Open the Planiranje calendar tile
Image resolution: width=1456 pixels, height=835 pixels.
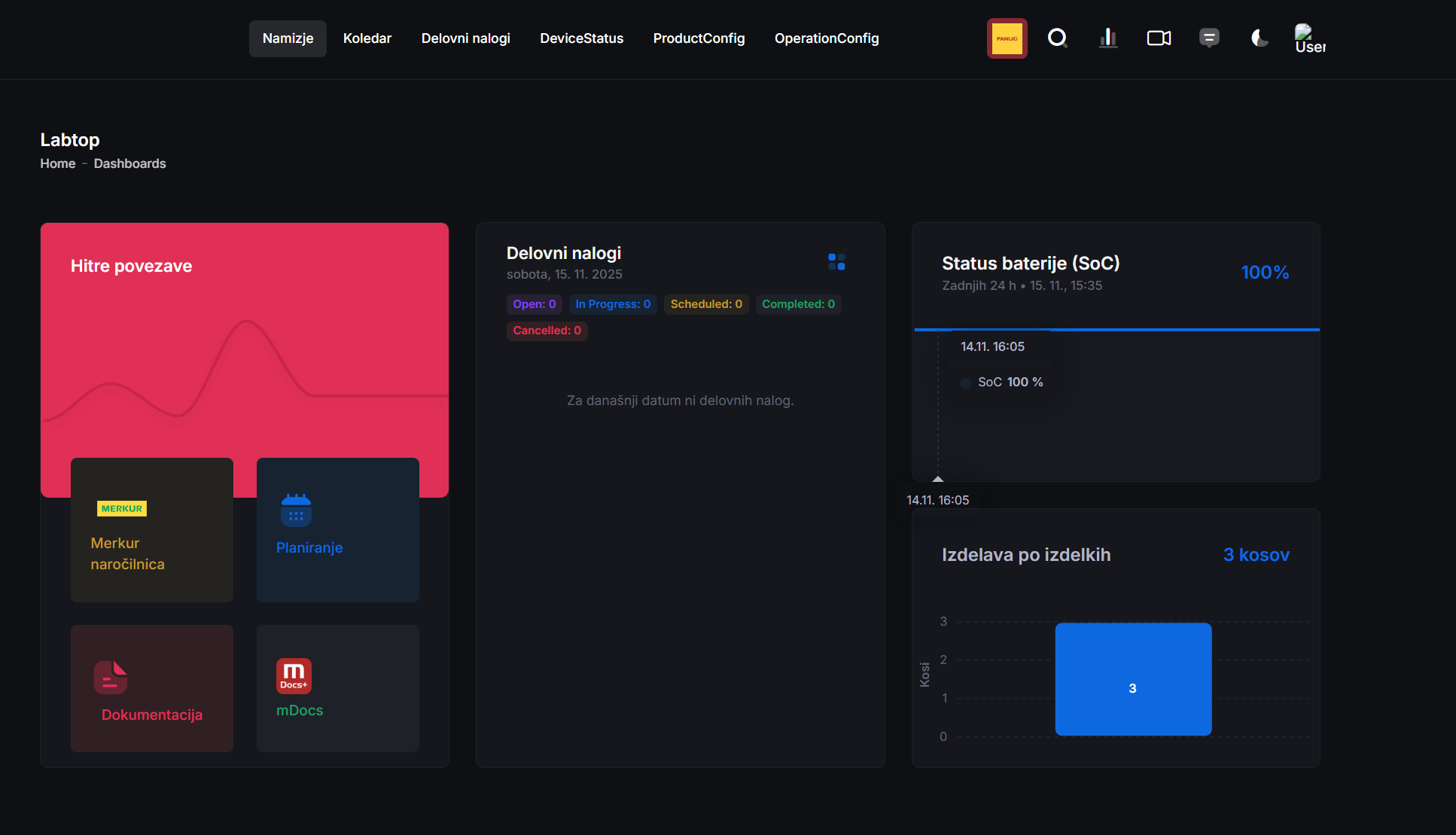[337, 530]
